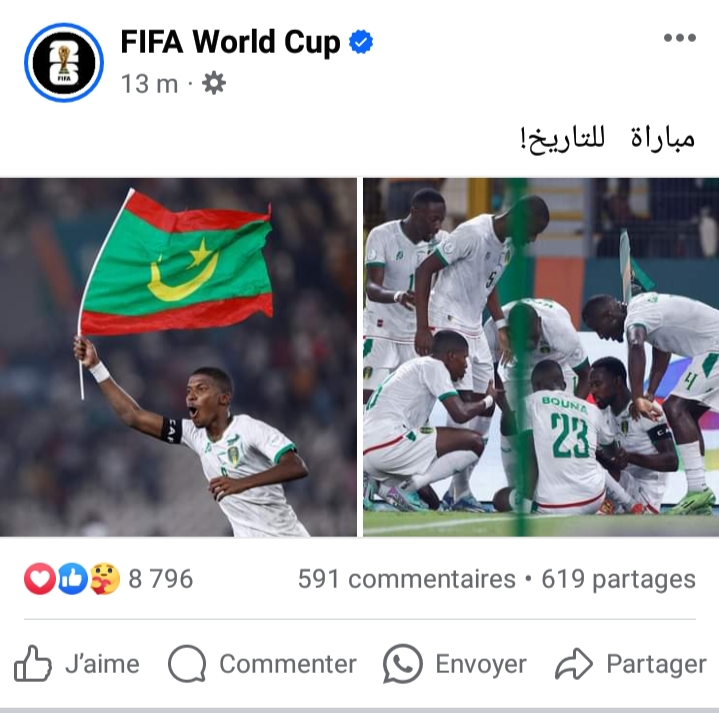Click the blue thumbs-up reaction icon
The image size is (719, 713).
[72, 579]
